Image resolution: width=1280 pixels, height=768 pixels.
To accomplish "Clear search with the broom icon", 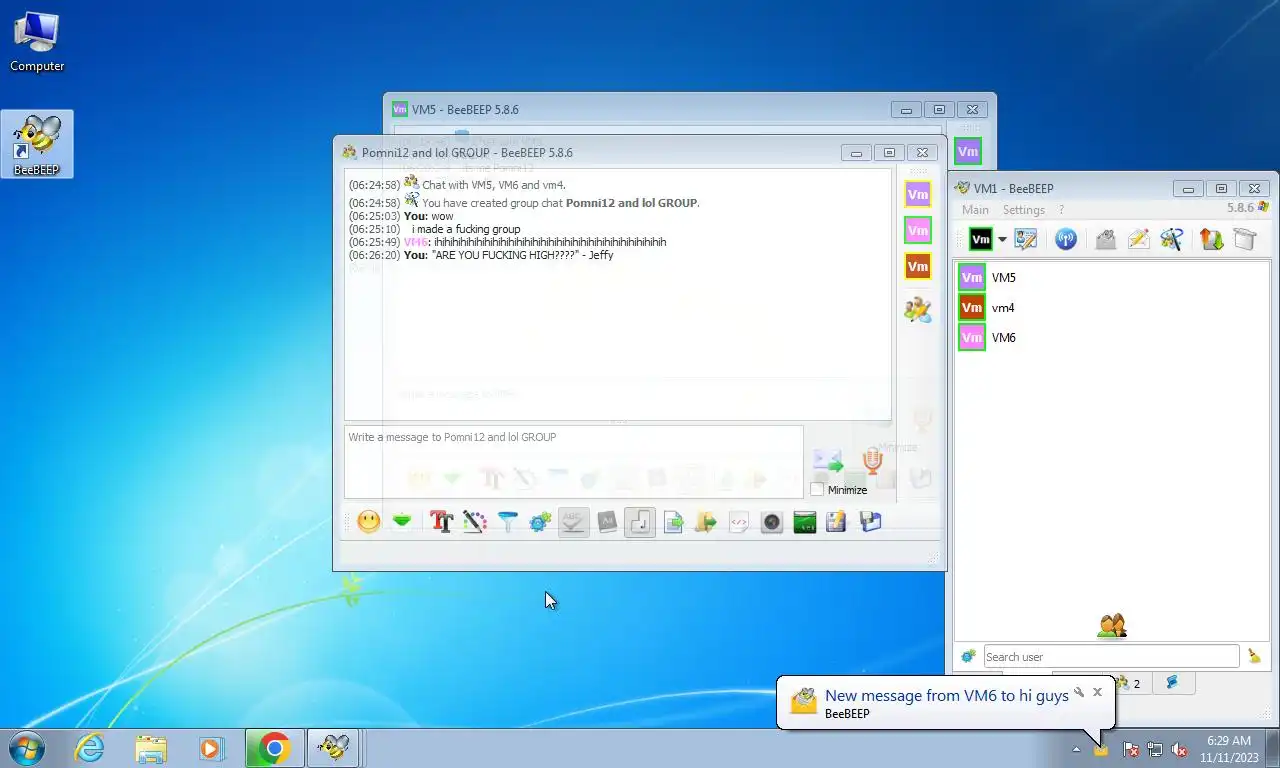I will point(1254,657).
